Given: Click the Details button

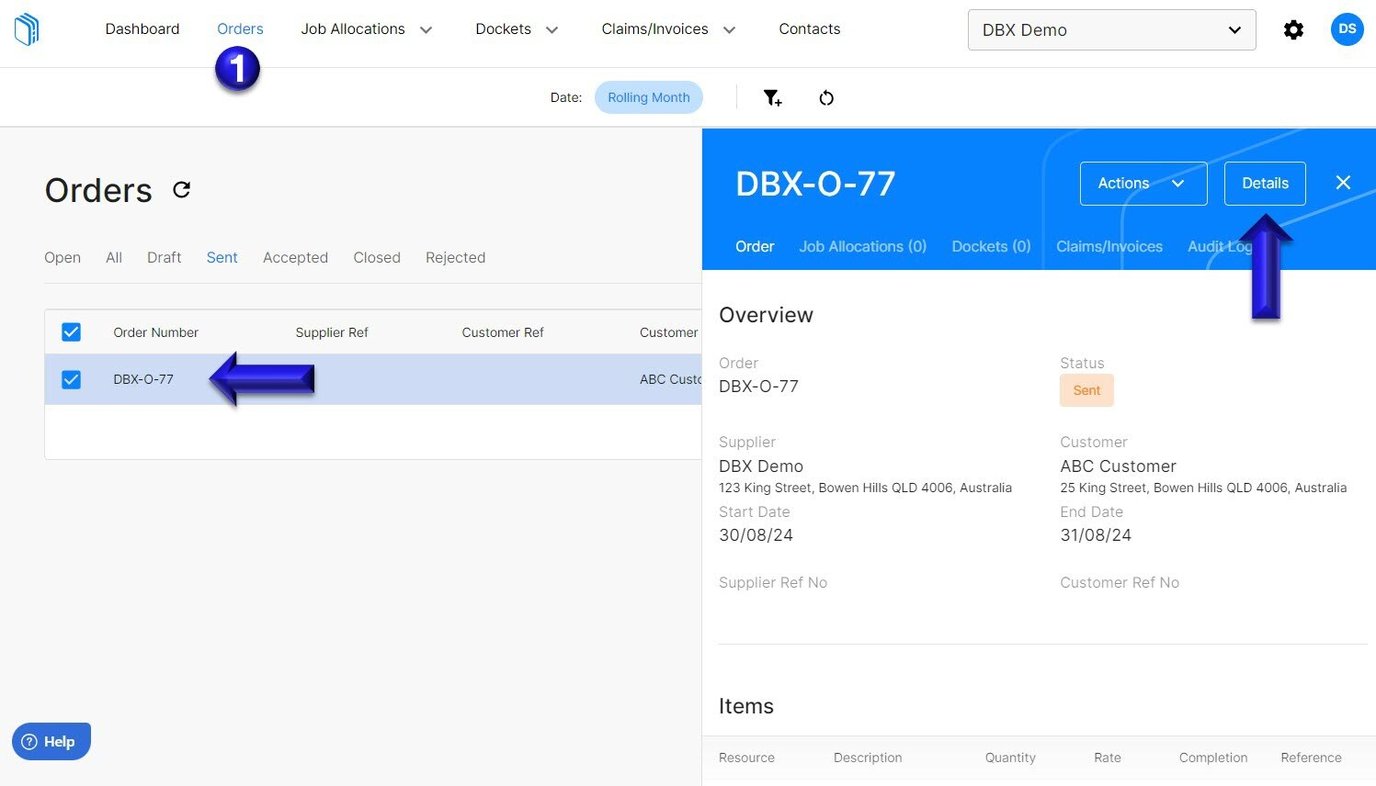Looking at the screenshot, I should coord(1264,183).
